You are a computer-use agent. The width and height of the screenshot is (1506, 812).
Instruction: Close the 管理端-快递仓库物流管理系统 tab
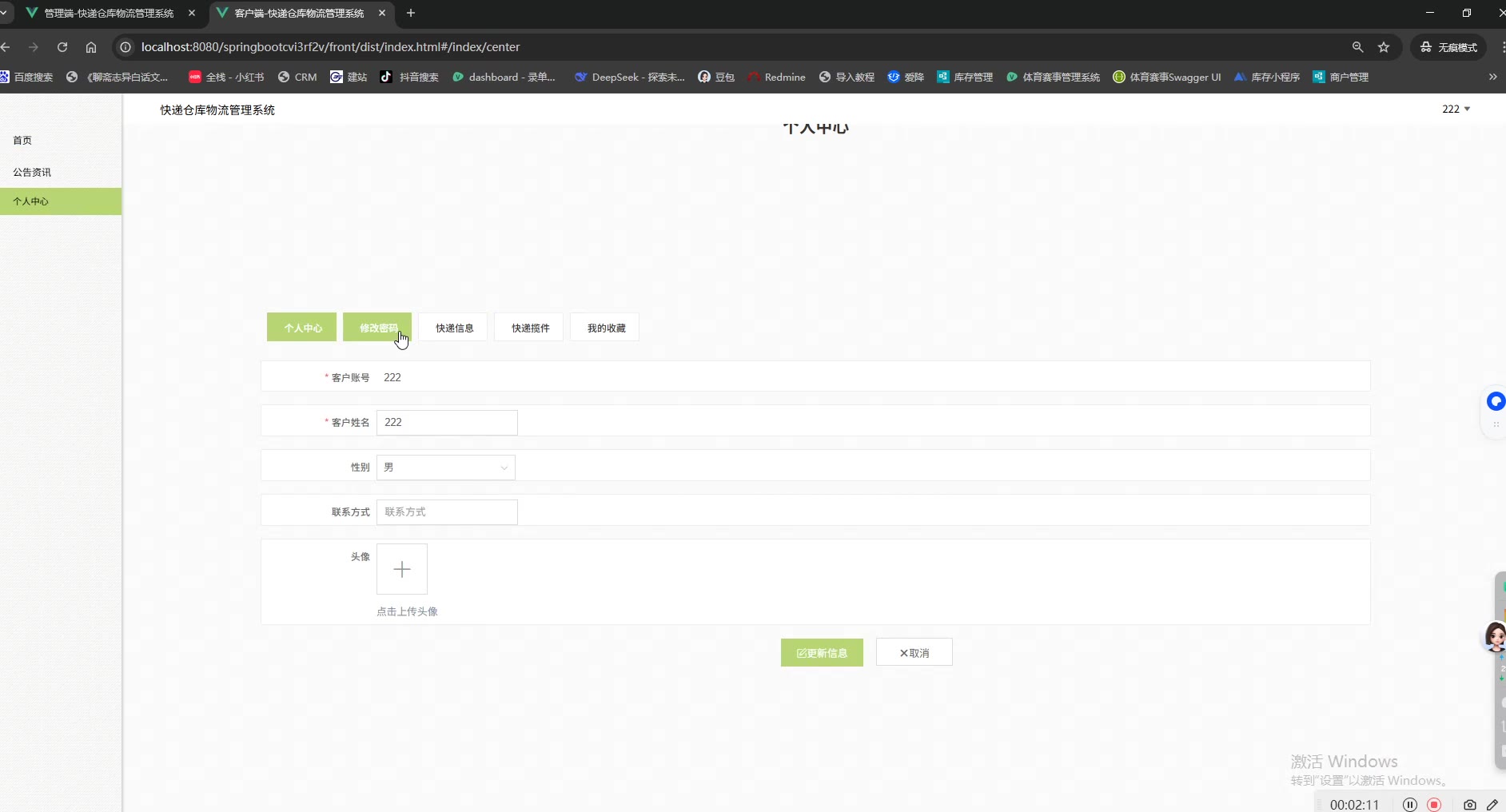coord(192,13)
